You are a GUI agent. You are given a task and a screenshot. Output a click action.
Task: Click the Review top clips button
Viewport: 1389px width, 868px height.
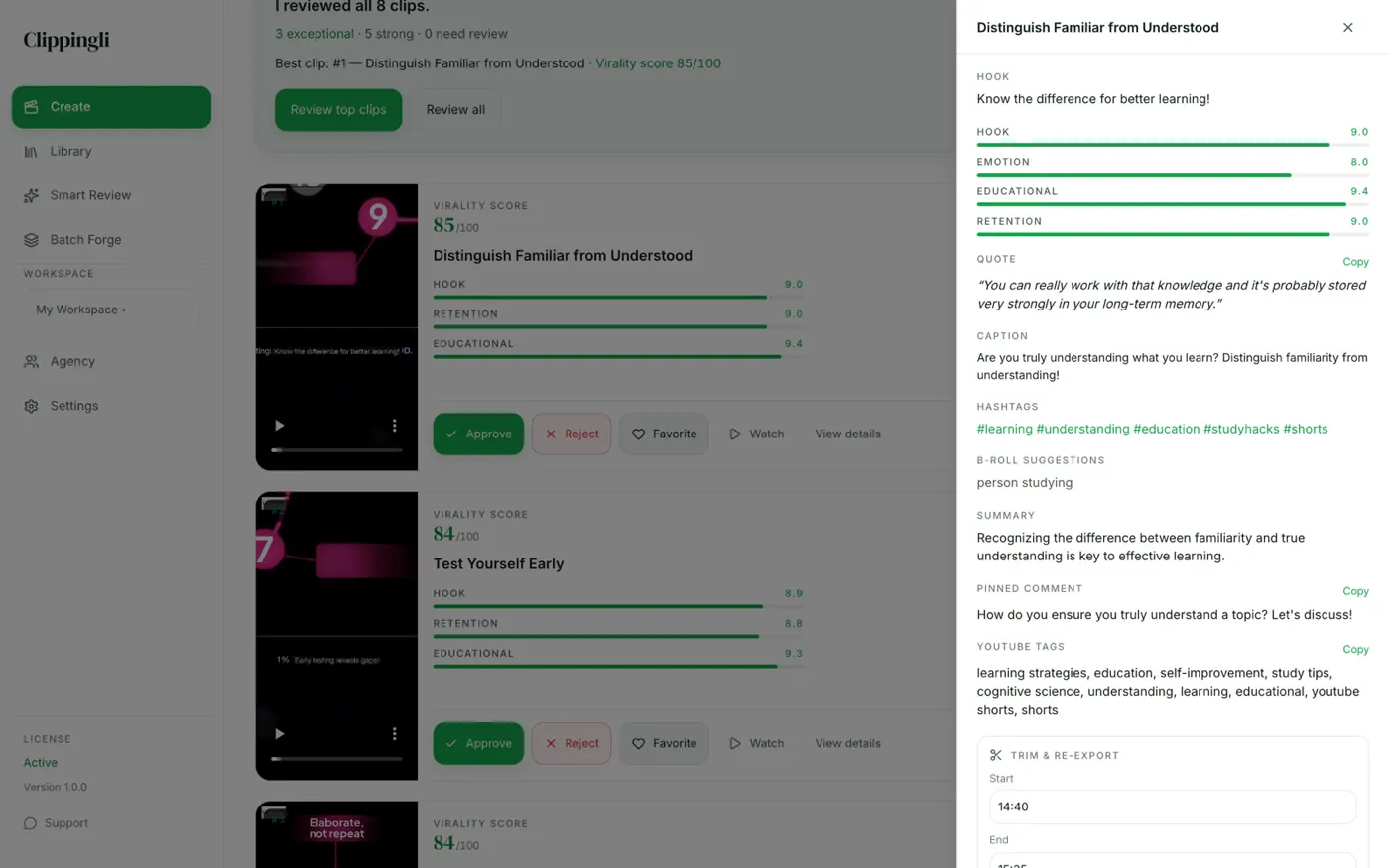pyautogui.click(x=338, y=110)
